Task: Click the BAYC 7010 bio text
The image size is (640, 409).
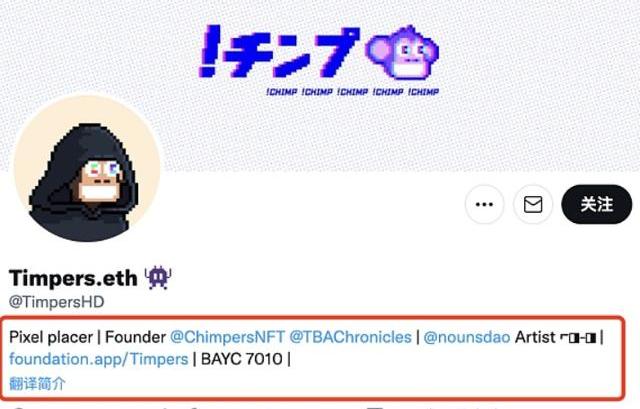Action: point(242,359)
